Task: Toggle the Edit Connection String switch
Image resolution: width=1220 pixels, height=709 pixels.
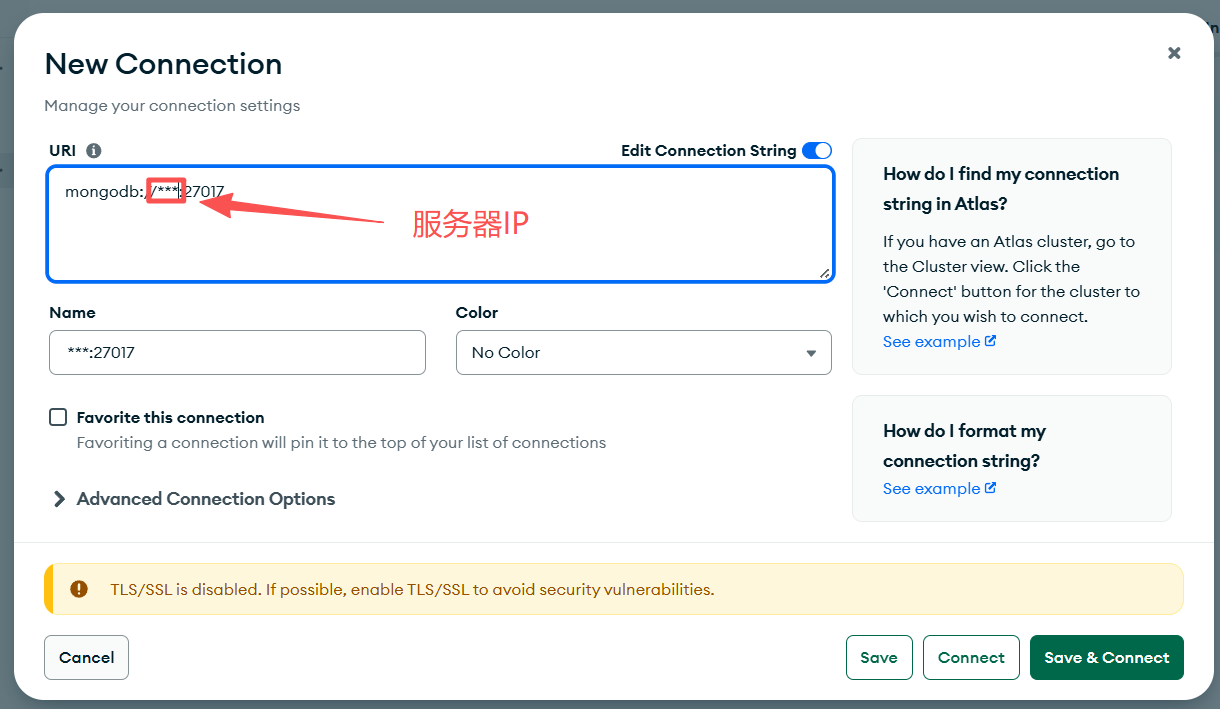Action: tap(816, 151)
